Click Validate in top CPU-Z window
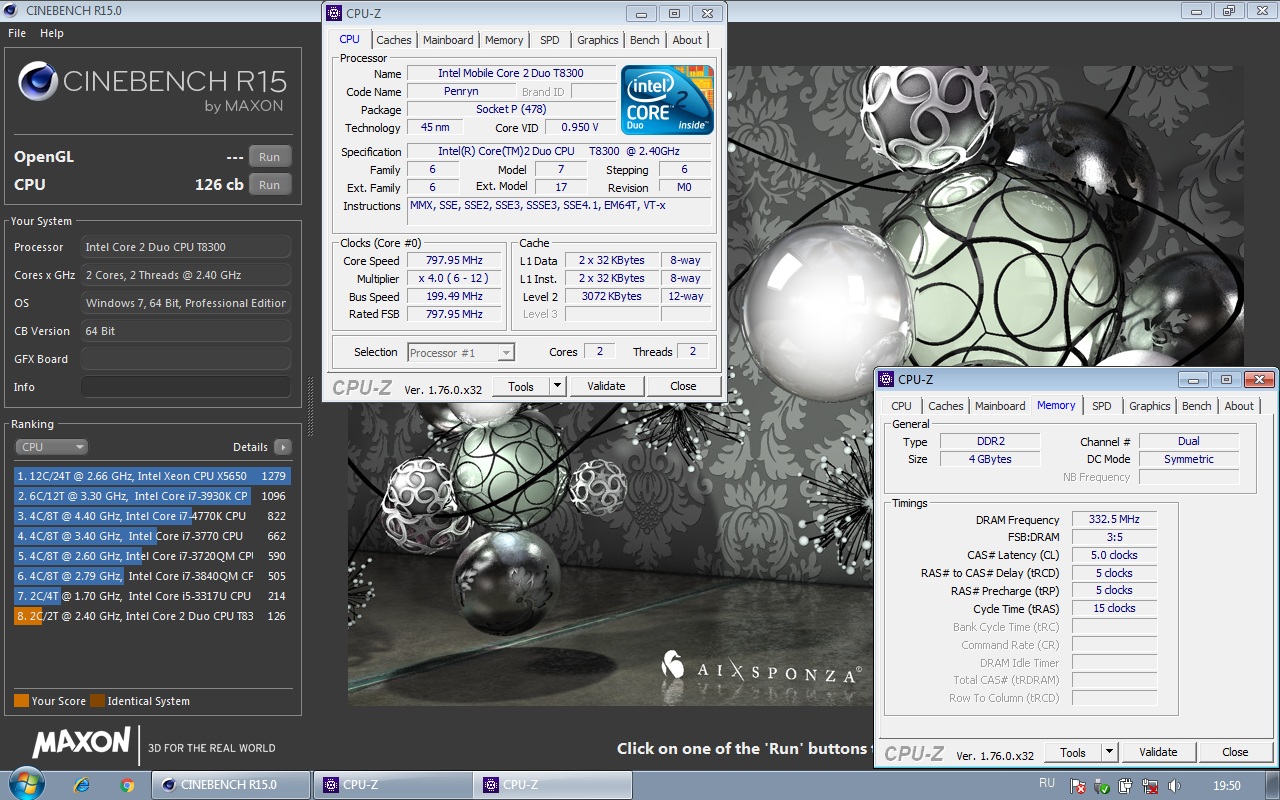Viewport: 1280px width, 800px height. (606, 386)
